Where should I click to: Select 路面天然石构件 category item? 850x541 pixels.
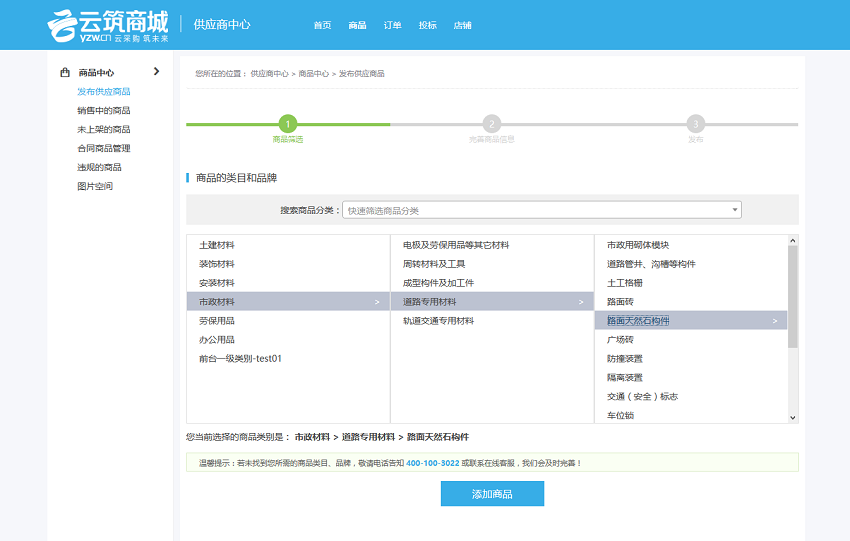pyautogui.click(x=690, y=321)
